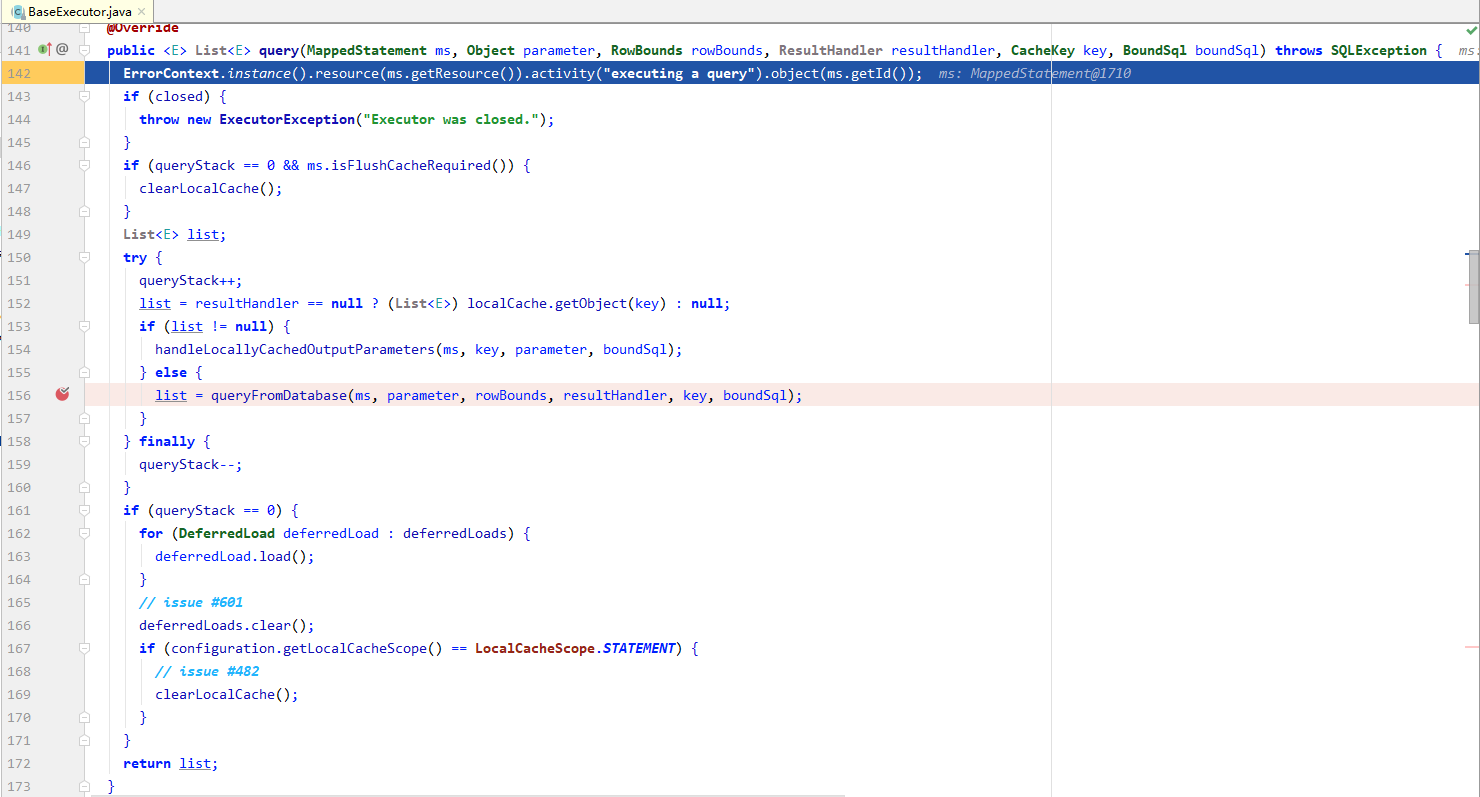Image resolution: width=1480 pixels, height=797 pixels.
Task: Collapse the if (queryStack == 0 && ...) fold on line 146
Action: tap(84, 165)
